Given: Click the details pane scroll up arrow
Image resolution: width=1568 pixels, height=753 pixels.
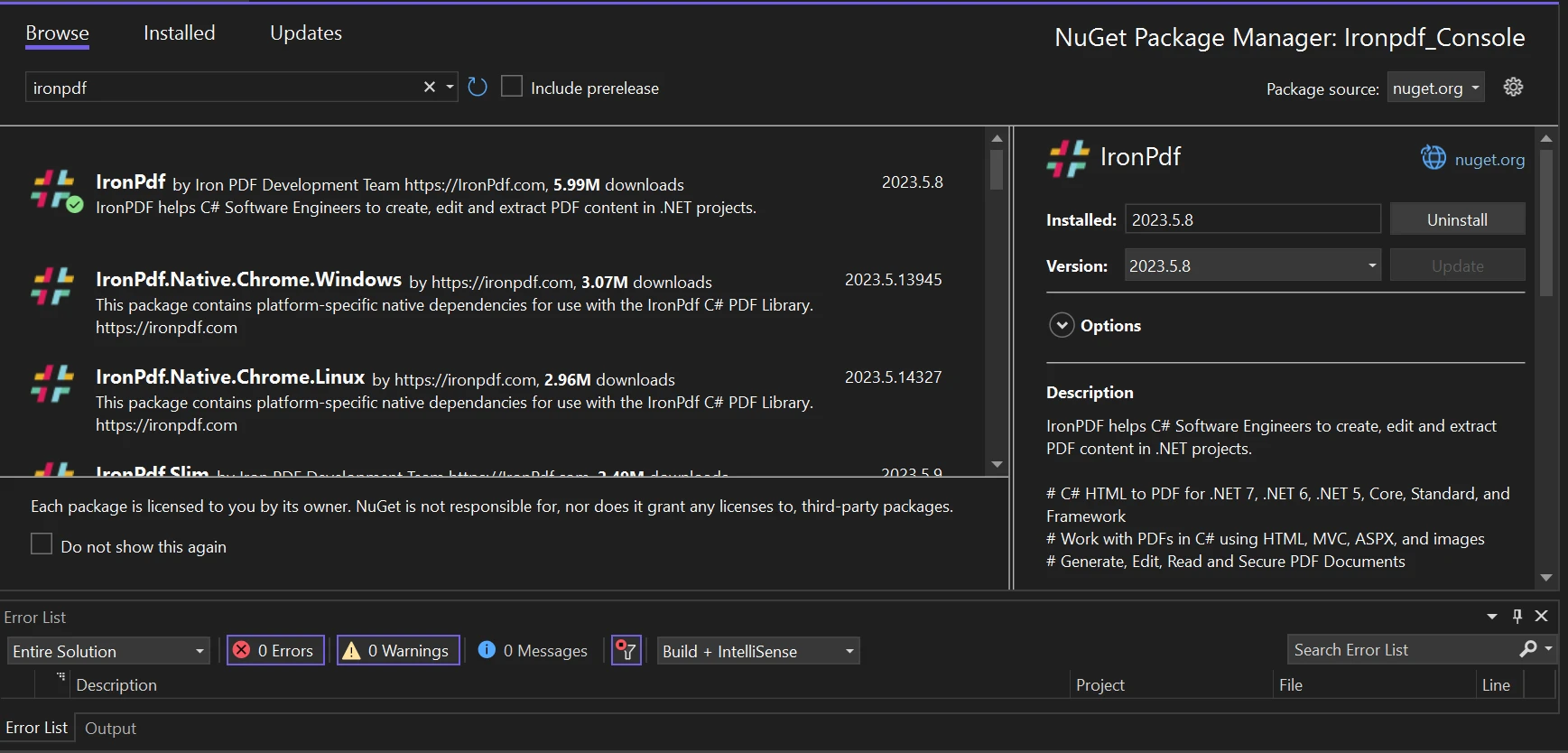Looking at the screenshot, I should click(1546, 138).
